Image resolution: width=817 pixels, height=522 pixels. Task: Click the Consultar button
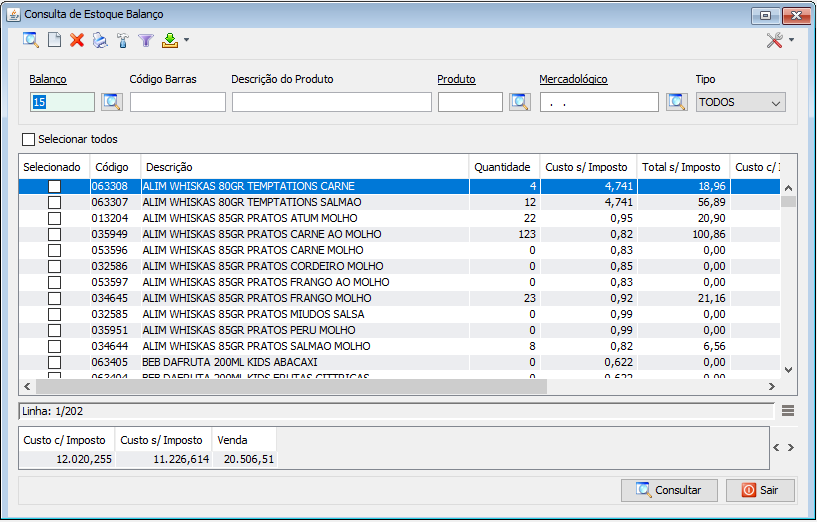point(669,490)
